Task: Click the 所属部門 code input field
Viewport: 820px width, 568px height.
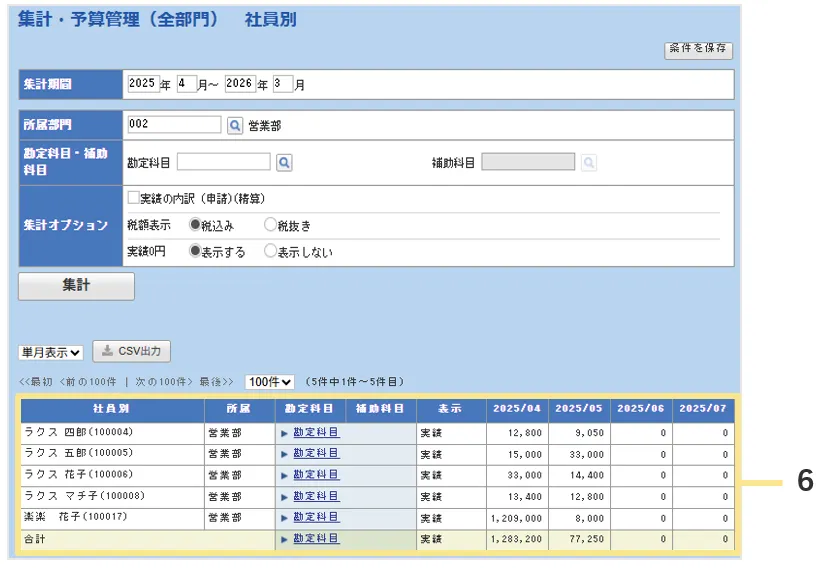Action: 174,125
